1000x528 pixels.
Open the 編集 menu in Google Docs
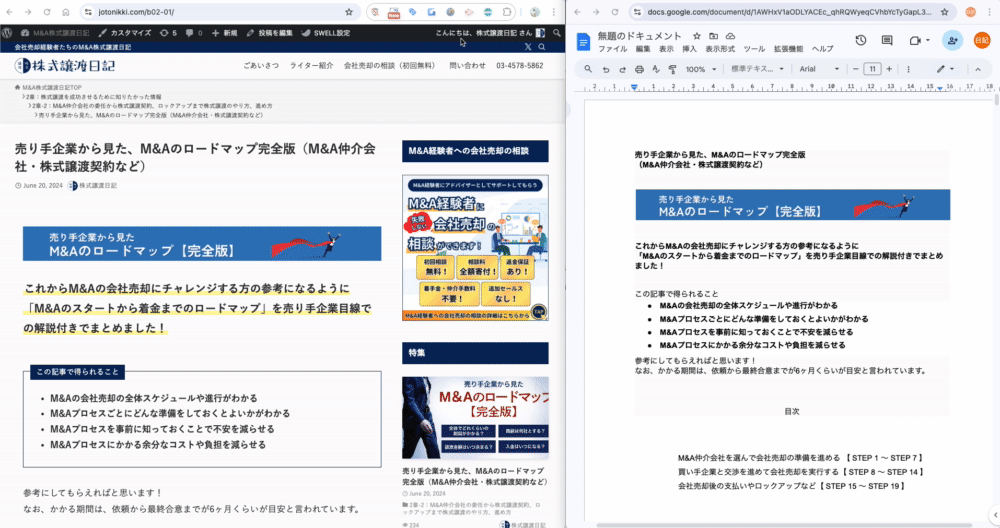(x=643, y=49)
